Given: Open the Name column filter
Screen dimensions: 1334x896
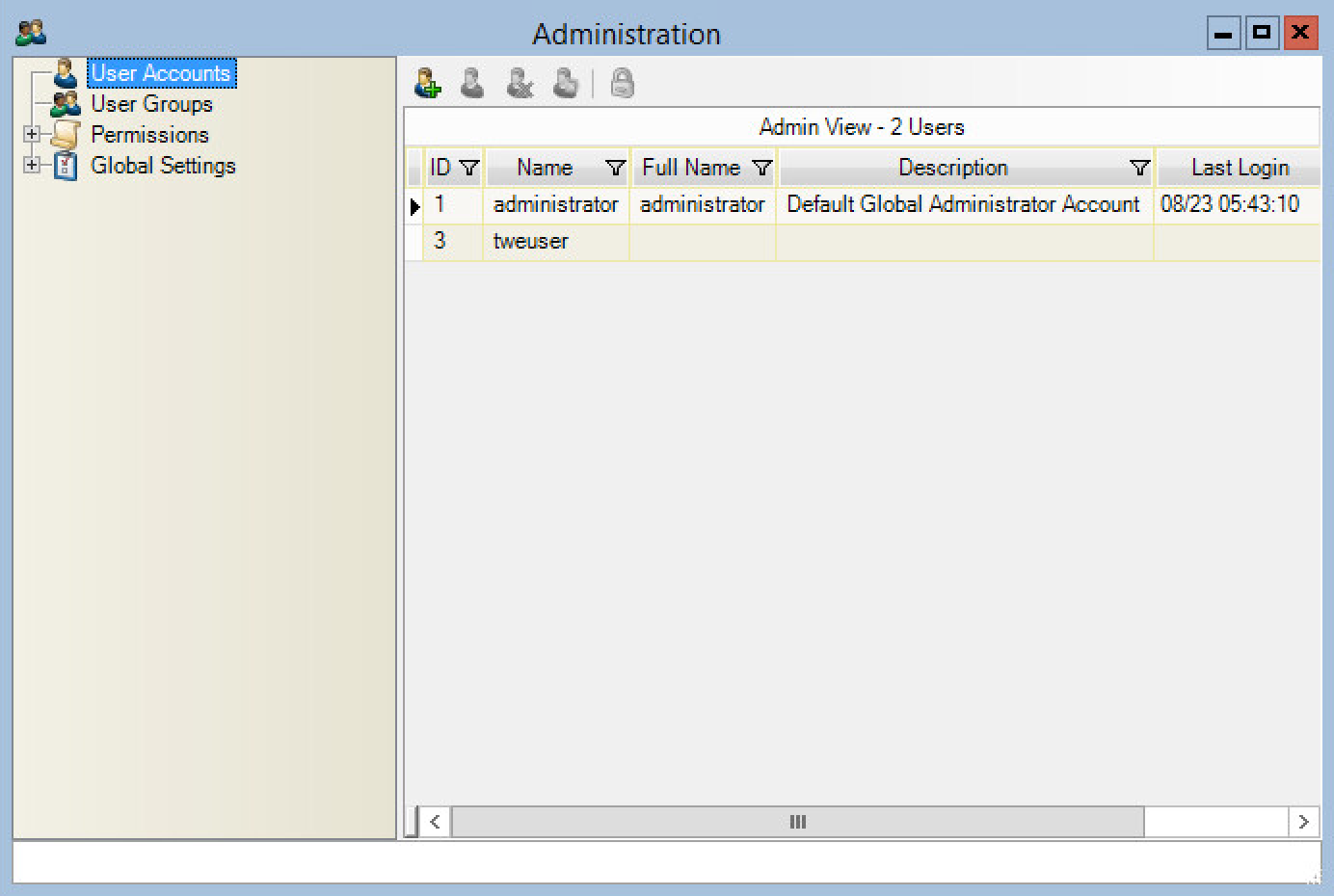Looking at the screenshot, I should [x=615, y=169].
